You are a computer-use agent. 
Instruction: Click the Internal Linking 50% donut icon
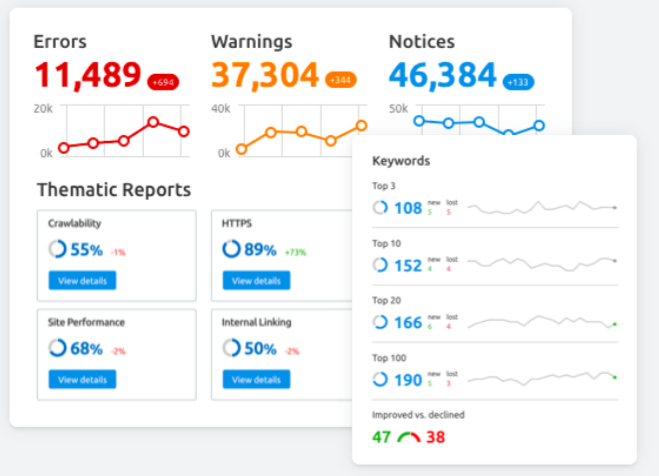[x=231, y=349]
